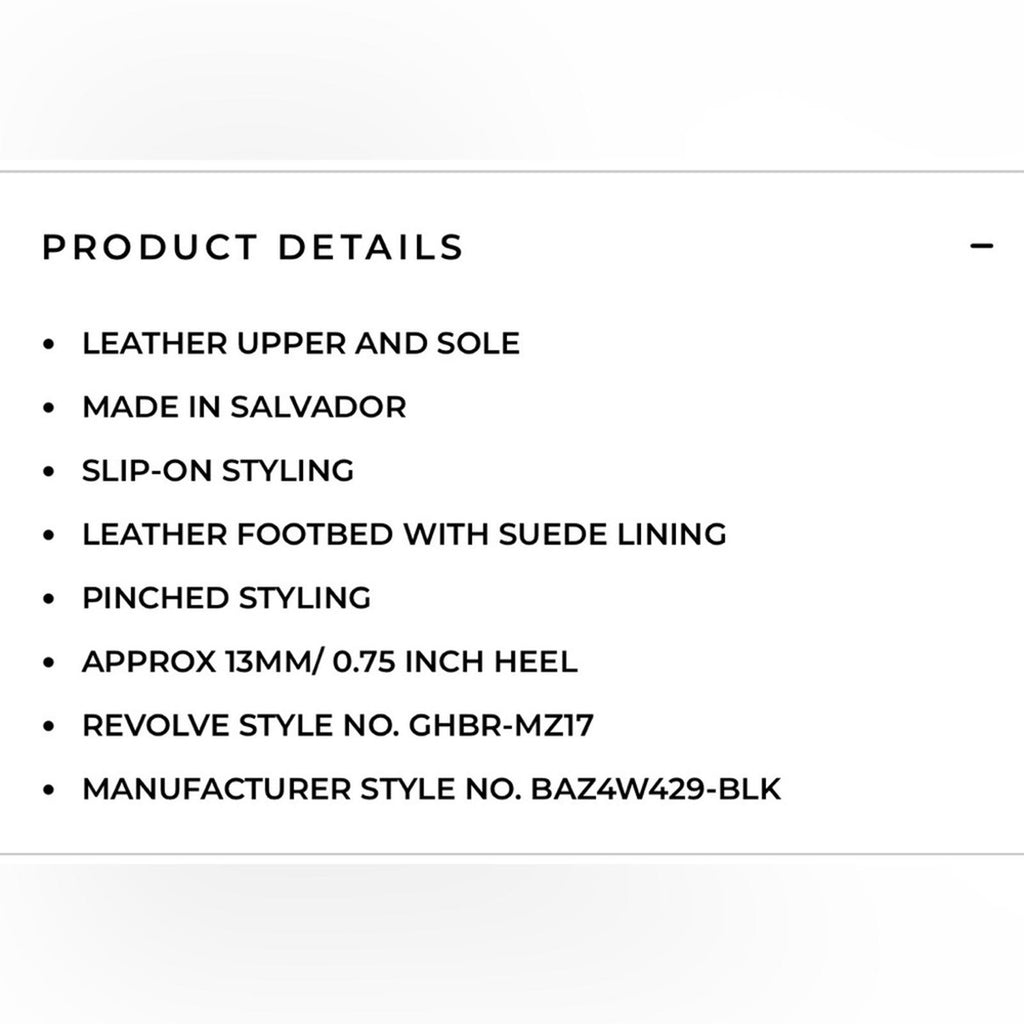The width and height of the screenshot is (1024, 1024).
Task: Click the bullet before 'Approx 13MM' line
Action: click(x=49, y=663)
